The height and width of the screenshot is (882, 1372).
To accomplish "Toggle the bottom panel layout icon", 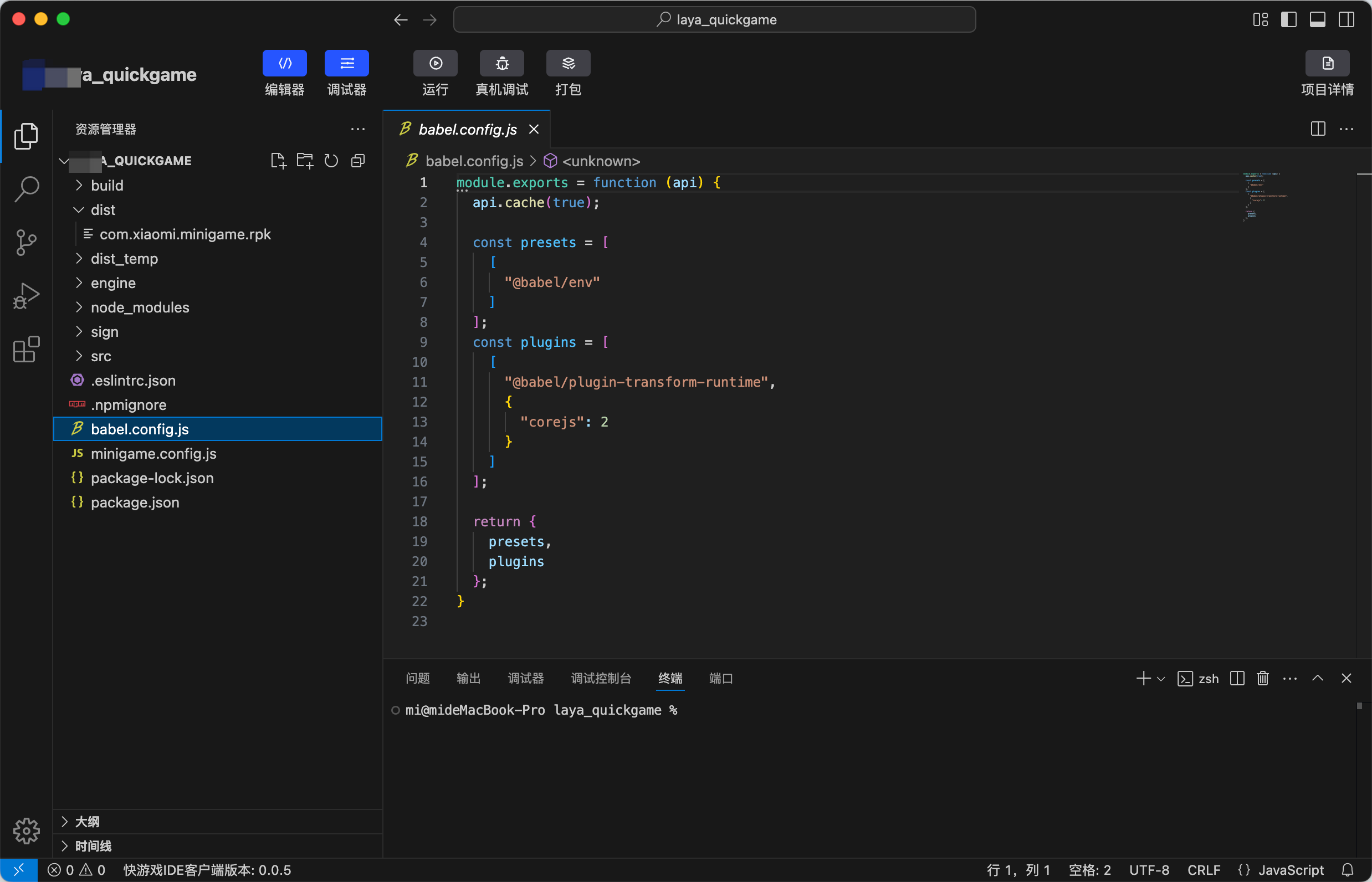I will coord(1317,19).
